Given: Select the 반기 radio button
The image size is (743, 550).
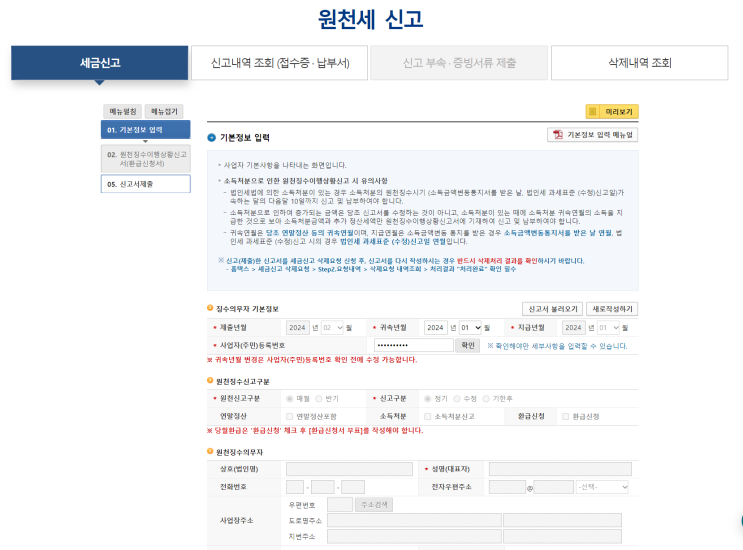Looking at the screenshot, I should (x=319, y=399).
